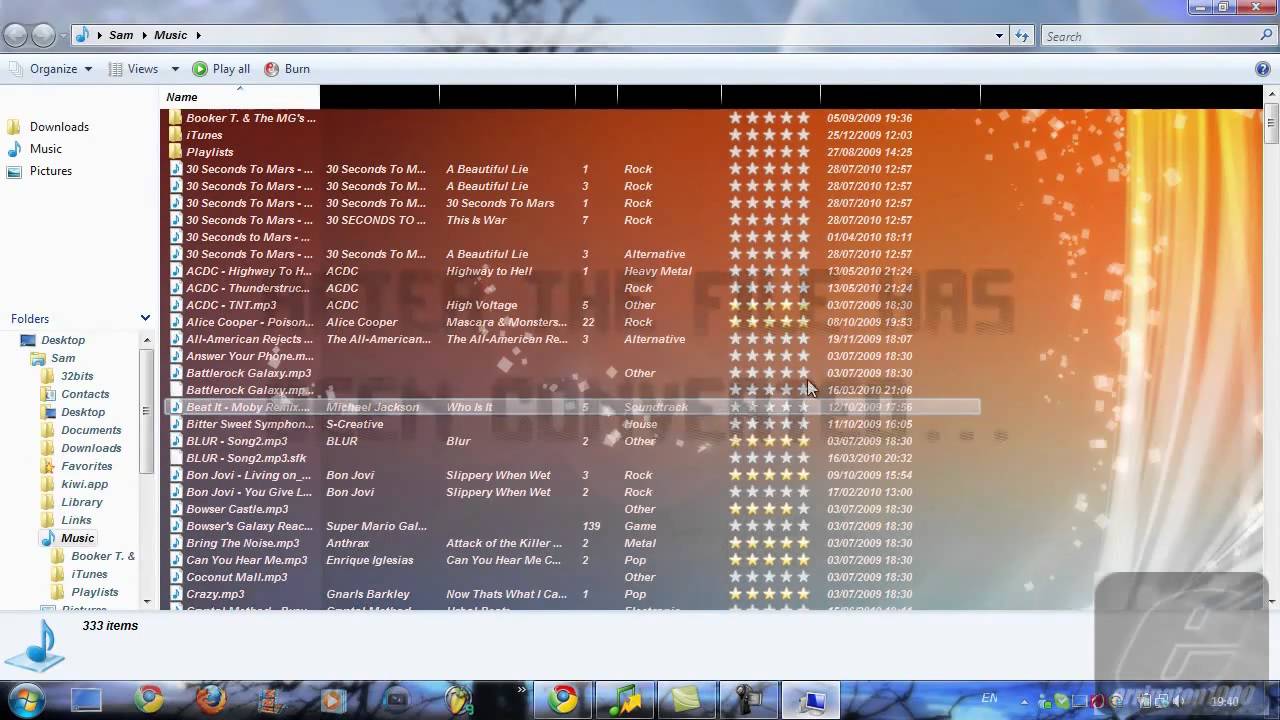
Task: Click the Windows Start orb
Action: 26,699
